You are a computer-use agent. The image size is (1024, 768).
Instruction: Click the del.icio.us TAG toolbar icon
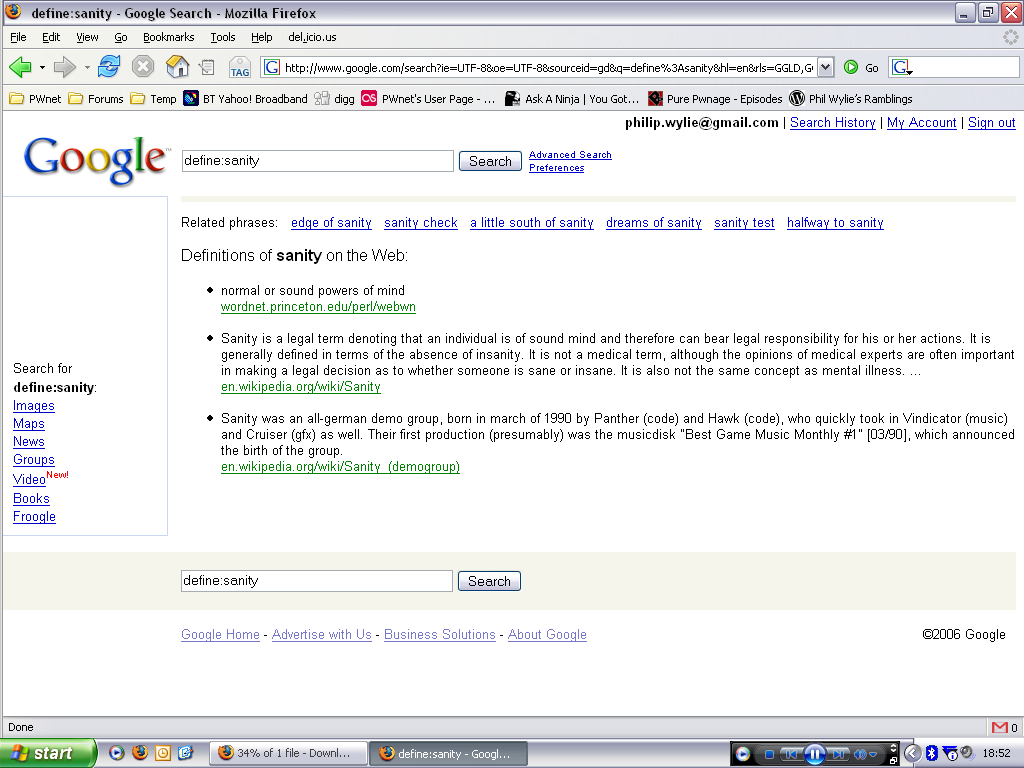239,68
